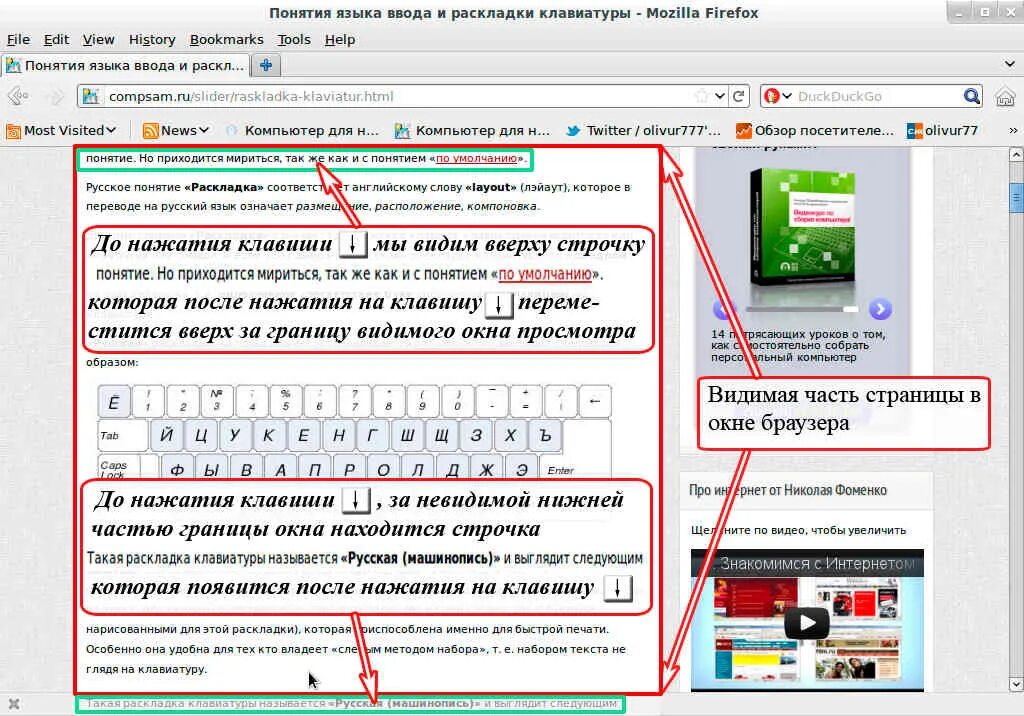
Task: Open the address bar history dropdown arrow
Action: point(720,97)
